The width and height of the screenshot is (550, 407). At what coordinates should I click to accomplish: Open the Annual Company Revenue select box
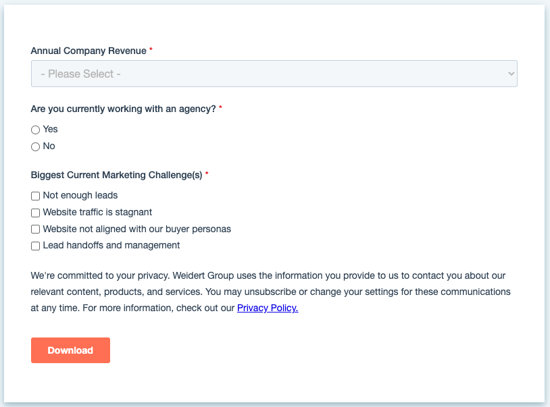point(274,74)
